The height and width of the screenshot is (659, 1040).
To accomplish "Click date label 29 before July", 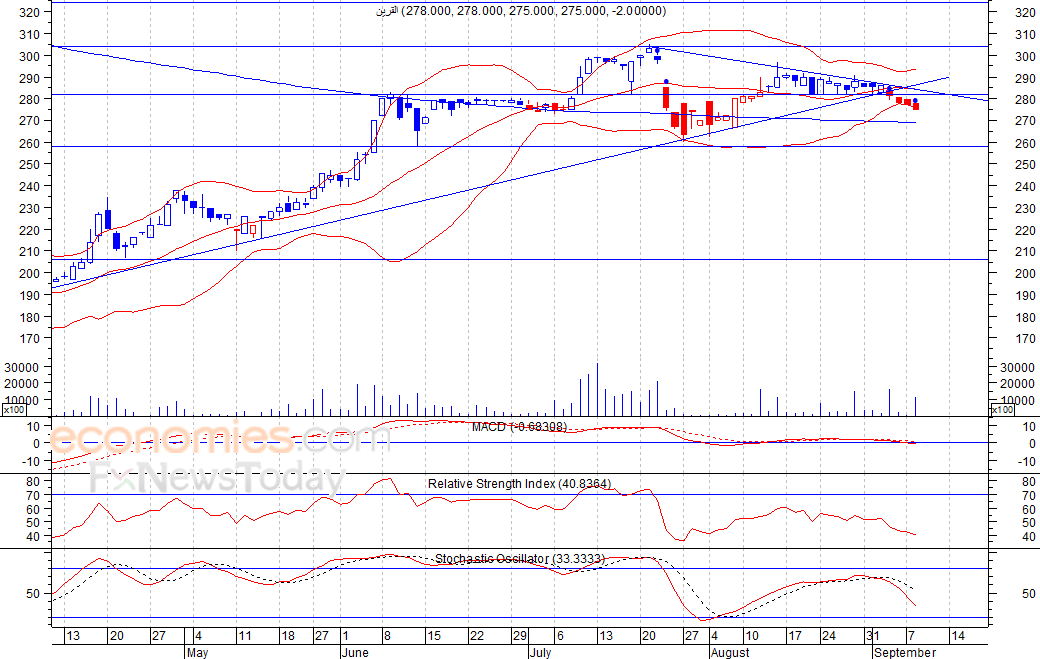I will point(519,636).
